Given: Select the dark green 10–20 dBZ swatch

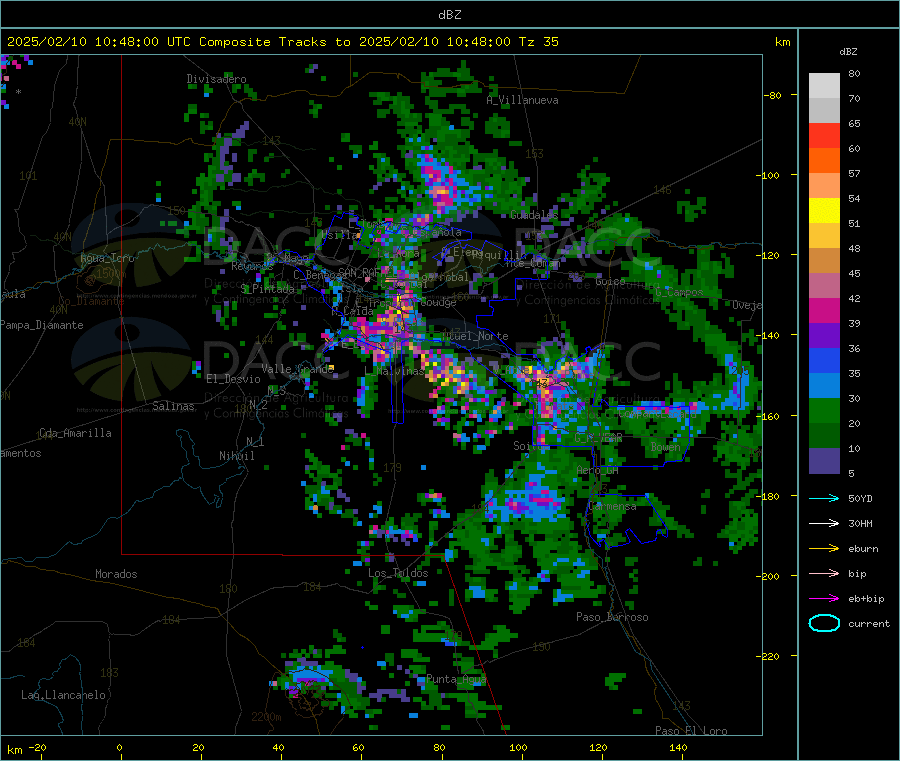Looking at the screenshot, I should (824, 435).
